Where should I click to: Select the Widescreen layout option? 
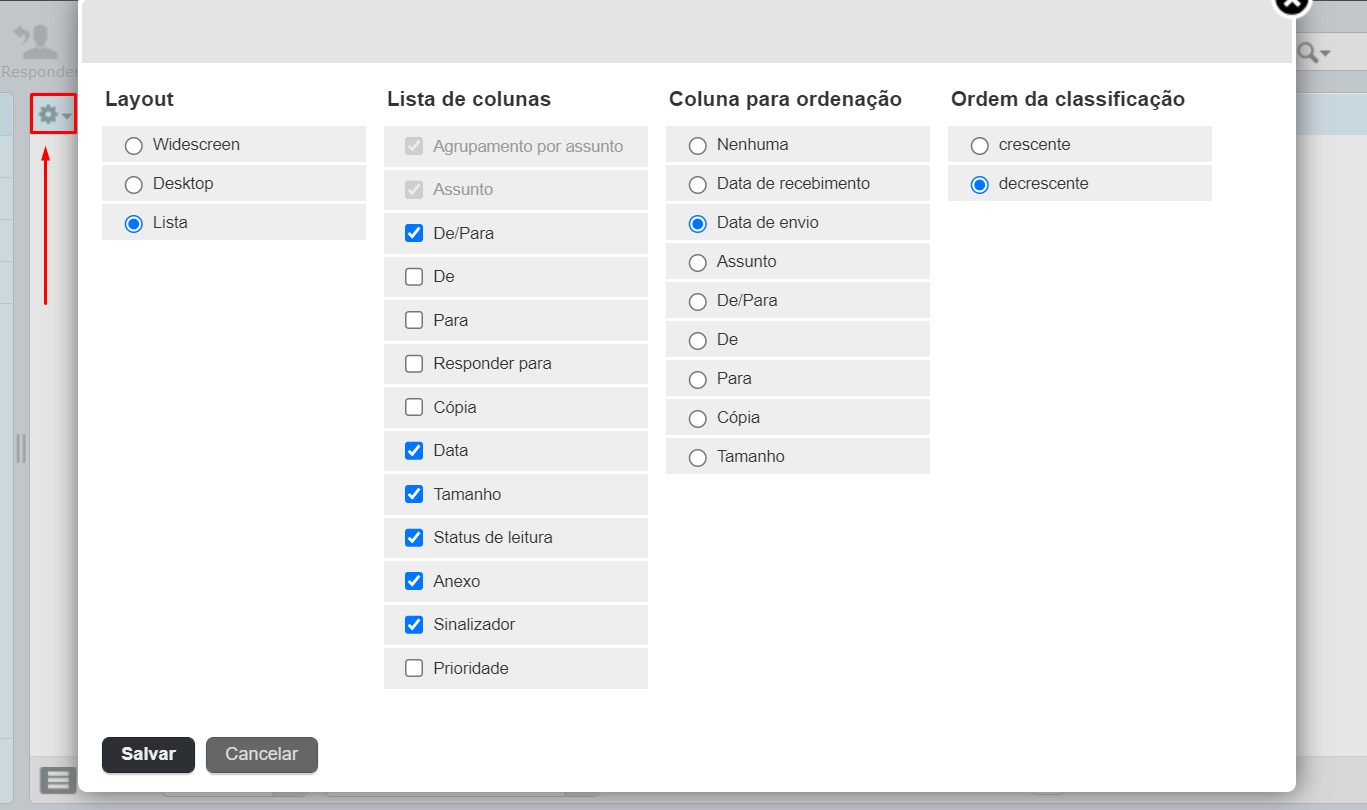[x=134, y=145]
